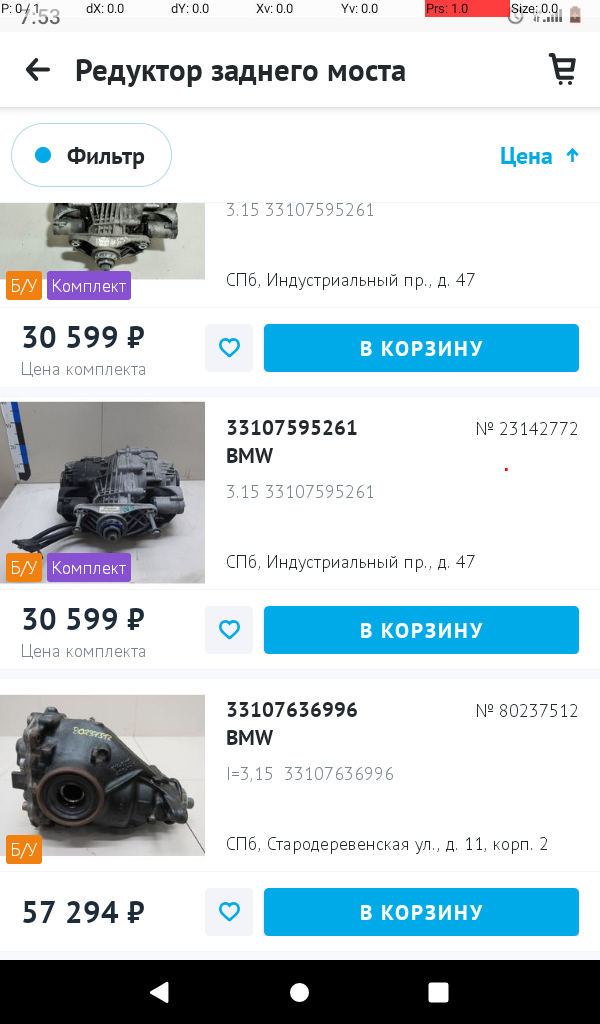This screenshot has height=1024, width=600.
Task: Open photo of partially visible top gearbox
Action: click(103, 241)
